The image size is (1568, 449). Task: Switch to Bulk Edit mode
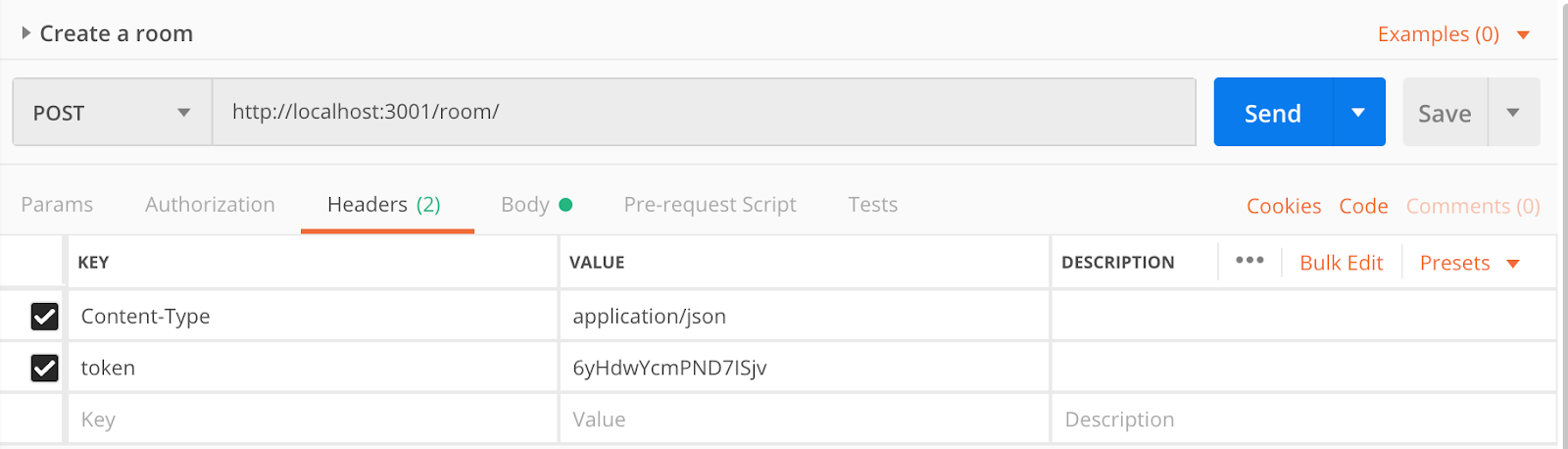1341,263
